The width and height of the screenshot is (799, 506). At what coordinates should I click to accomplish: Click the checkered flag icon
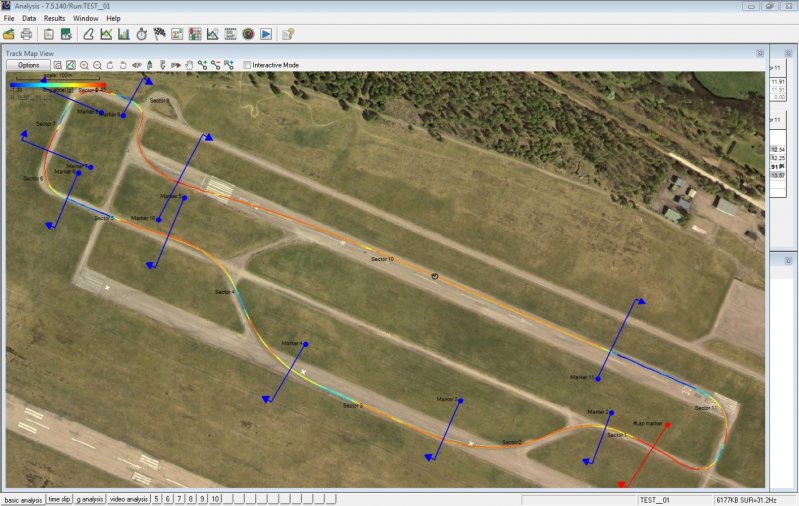pos(159,34)
